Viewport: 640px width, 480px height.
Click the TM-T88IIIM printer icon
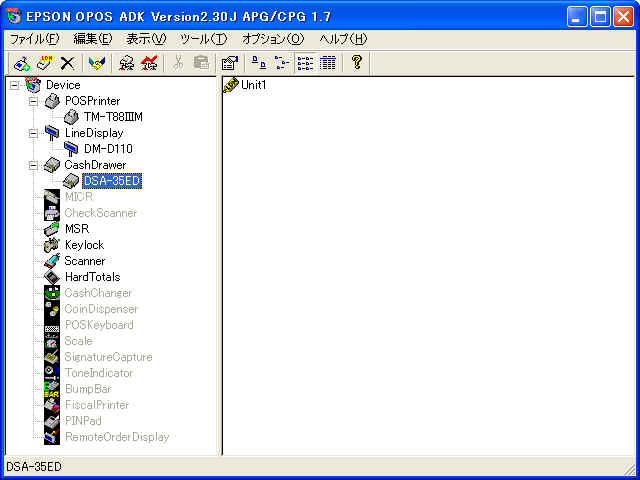coord(71,117)
